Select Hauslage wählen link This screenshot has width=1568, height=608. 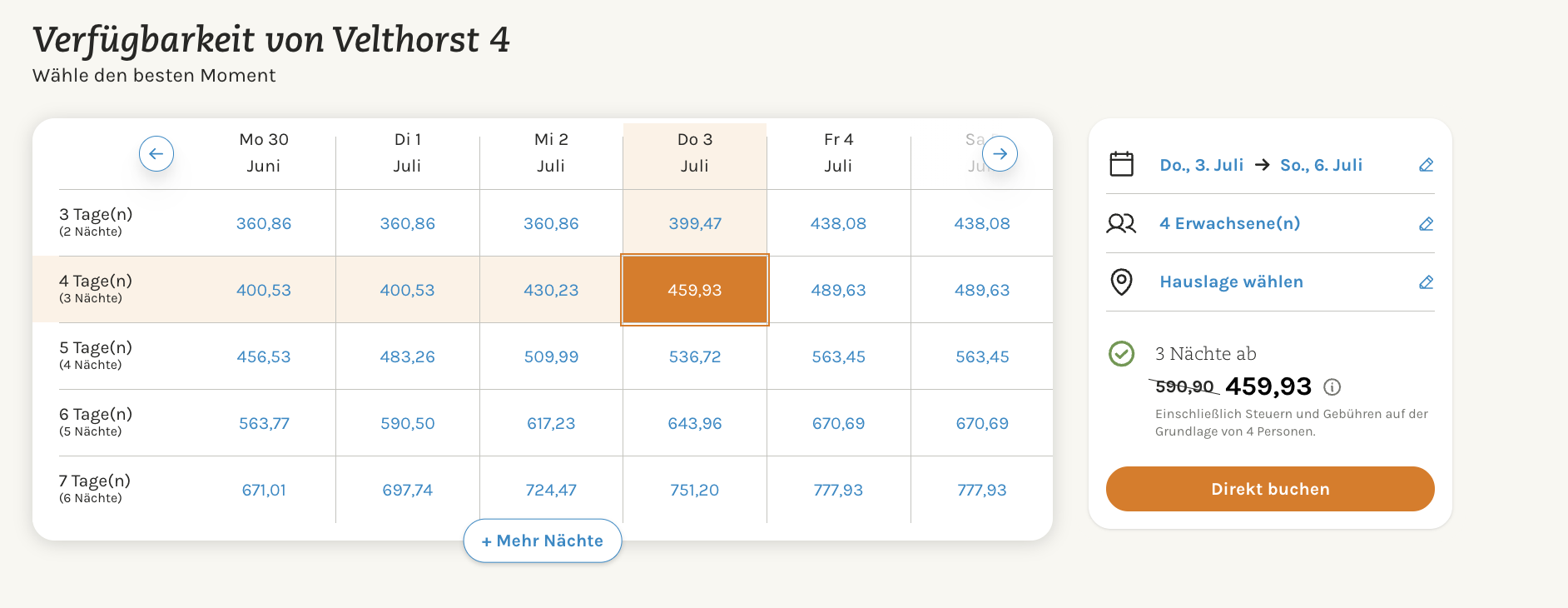(1231, 282)
